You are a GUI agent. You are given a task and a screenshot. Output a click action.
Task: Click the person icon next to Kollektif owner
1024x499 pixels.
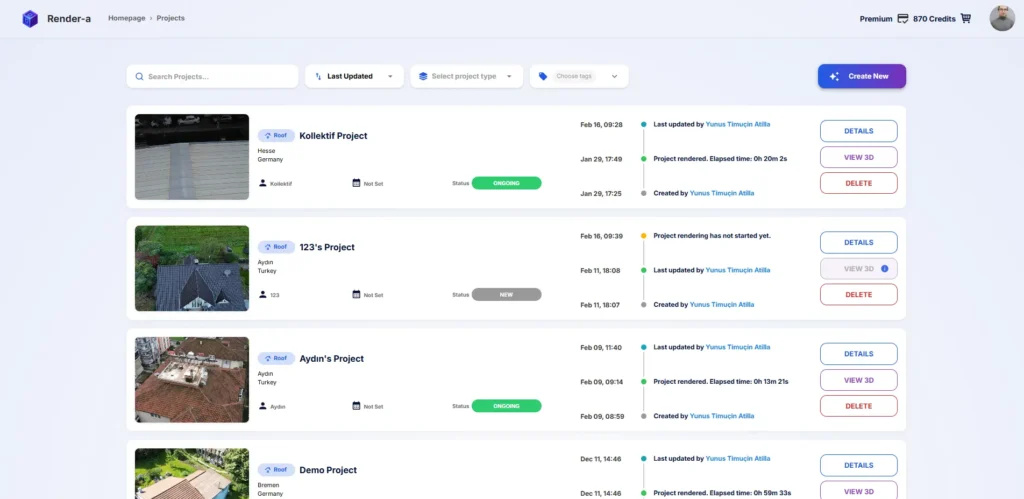[x=263, y=183]
